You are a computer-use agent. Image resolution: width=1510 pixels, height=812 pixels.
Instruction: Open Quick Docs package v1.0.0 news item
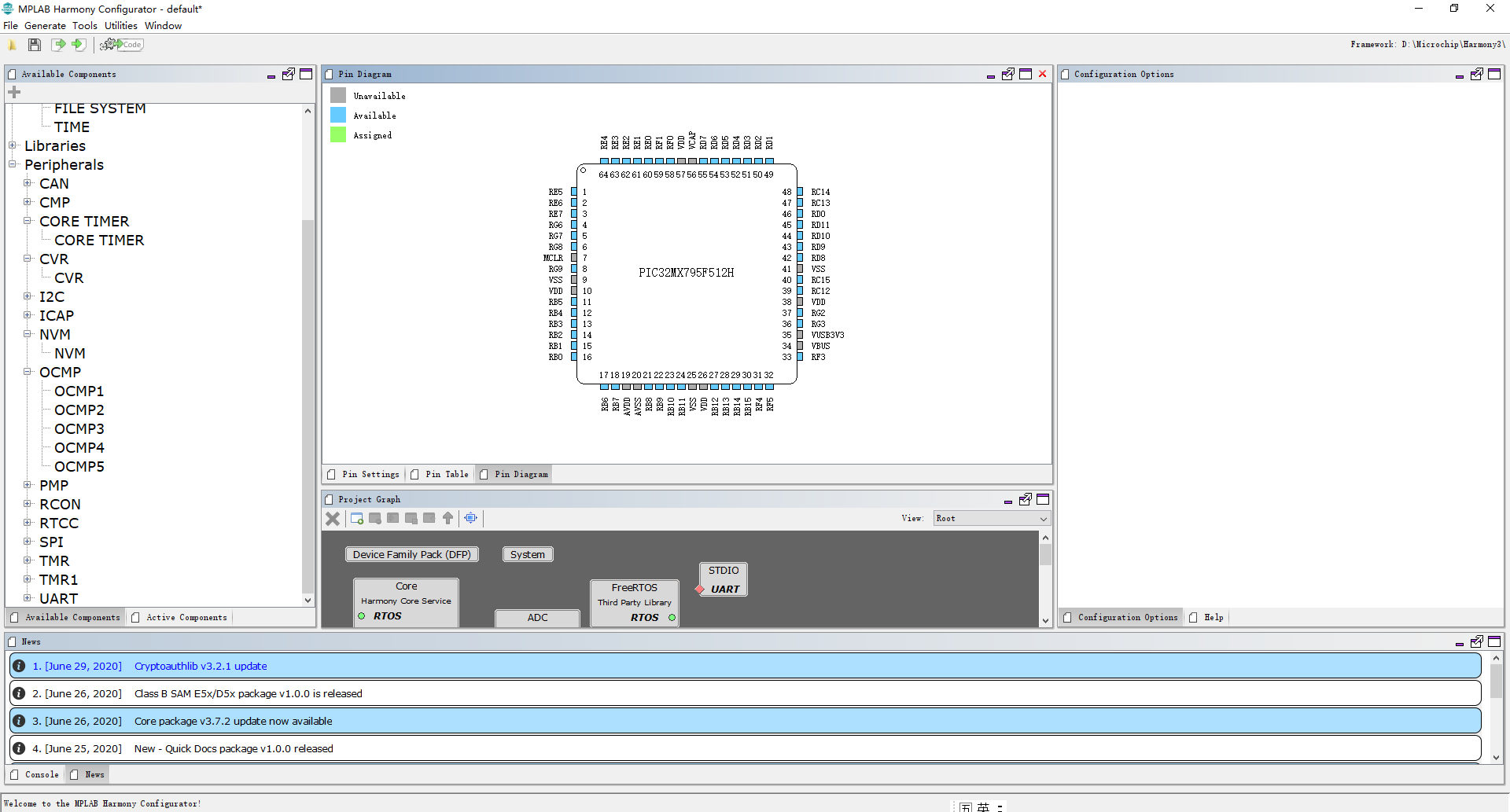[x=745, y=748]
